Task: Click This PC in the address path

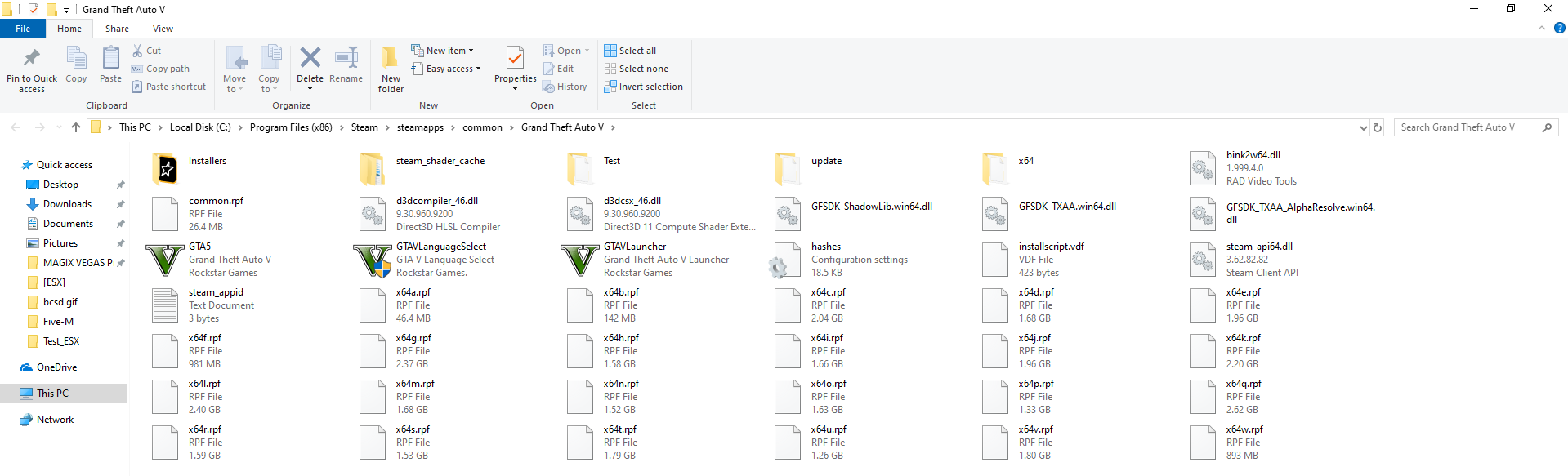Action: point(135,127)
